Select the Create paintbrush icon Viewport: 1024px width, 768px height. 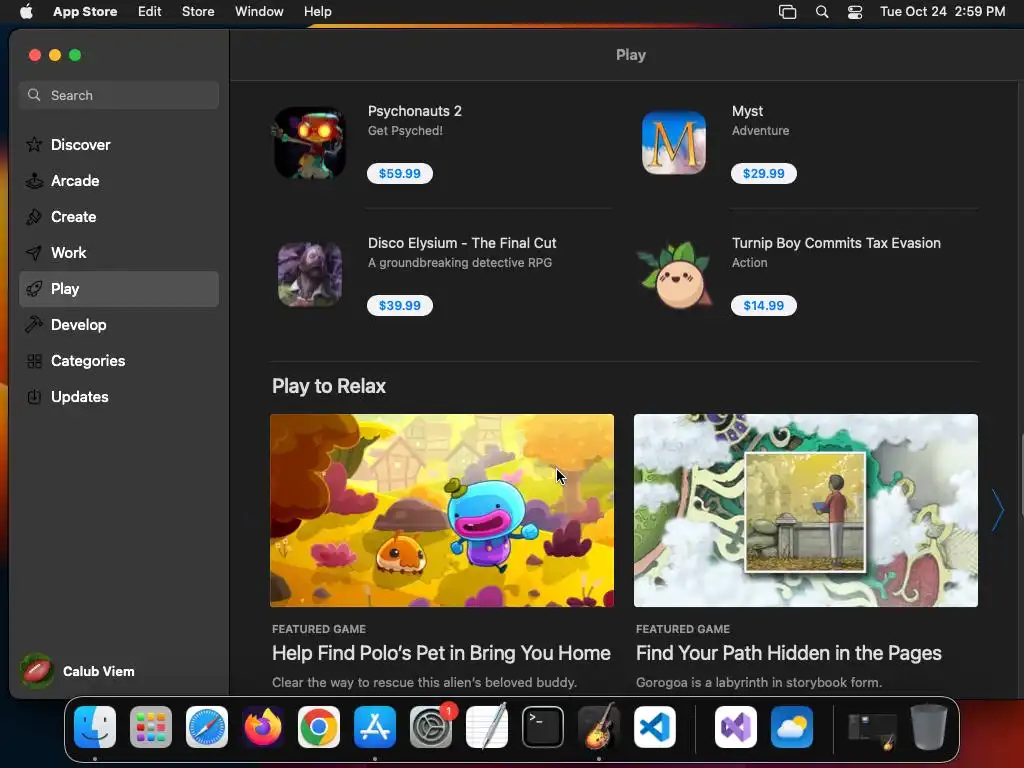coord(34,217)
